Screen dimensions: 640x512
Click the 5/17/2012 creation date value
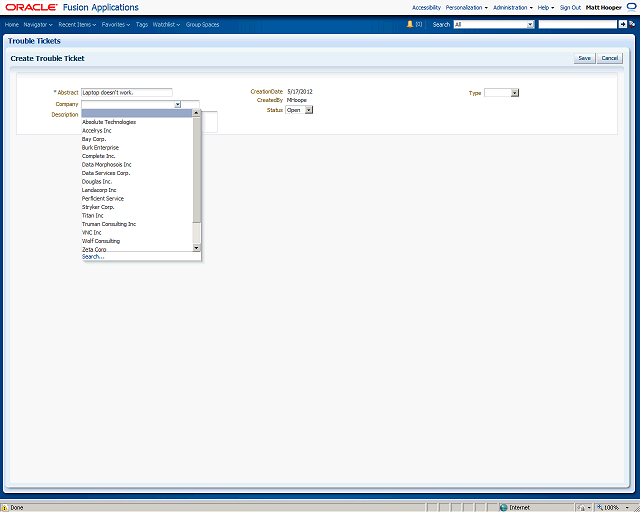pyautogui.click(x=300, y=91)
